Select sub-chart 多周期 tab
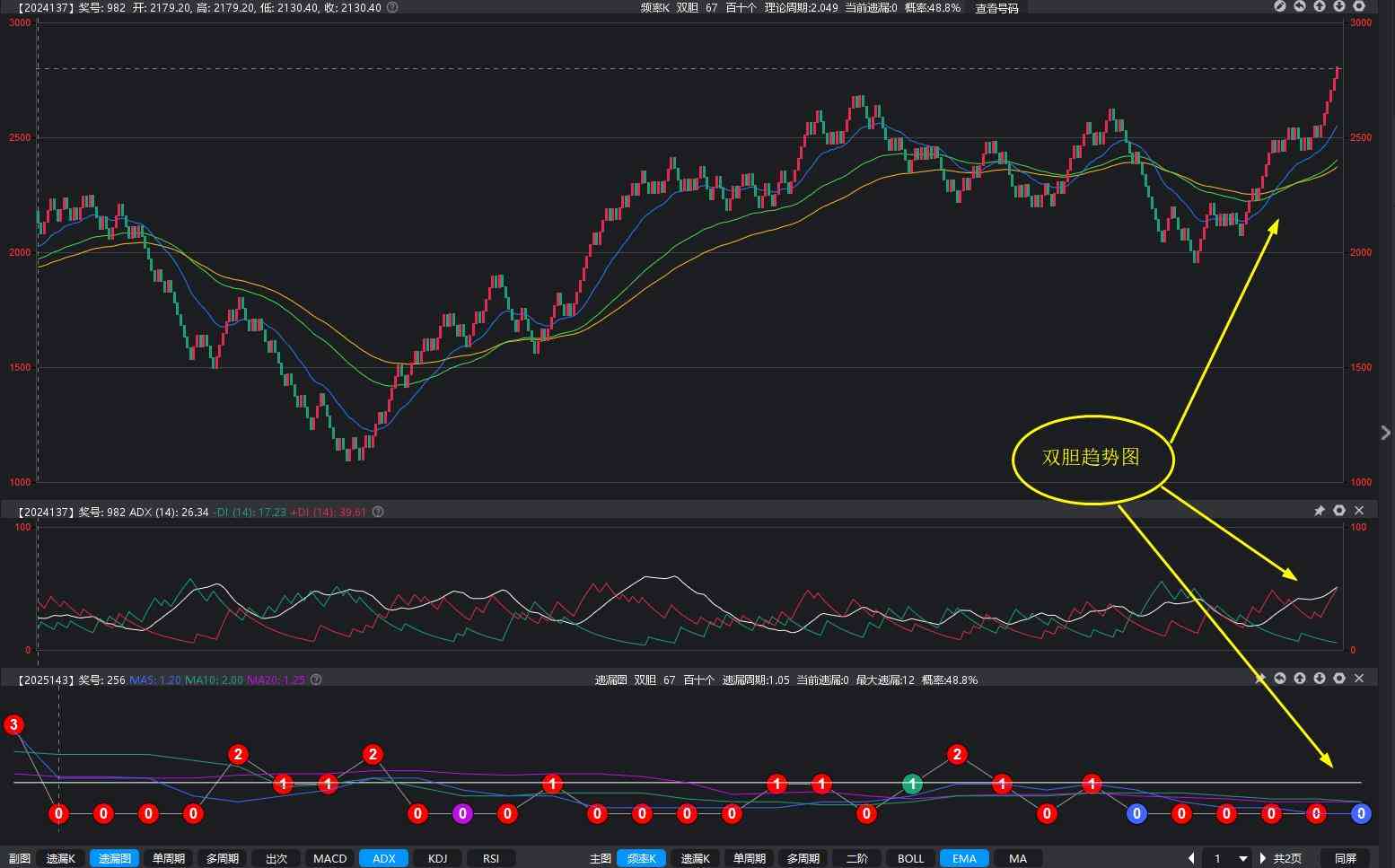Image resolution: width=1395 pixels, height=868 pixels. pos(223,859)
